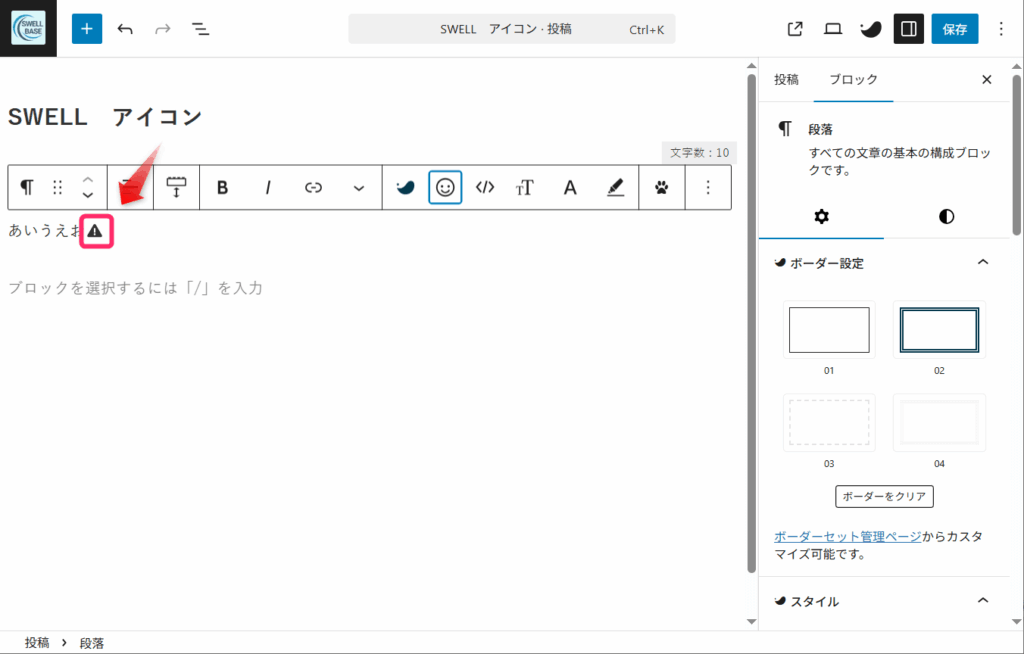
Task: Open the more rich text options dropdown
Action: [x=359, y=188]
